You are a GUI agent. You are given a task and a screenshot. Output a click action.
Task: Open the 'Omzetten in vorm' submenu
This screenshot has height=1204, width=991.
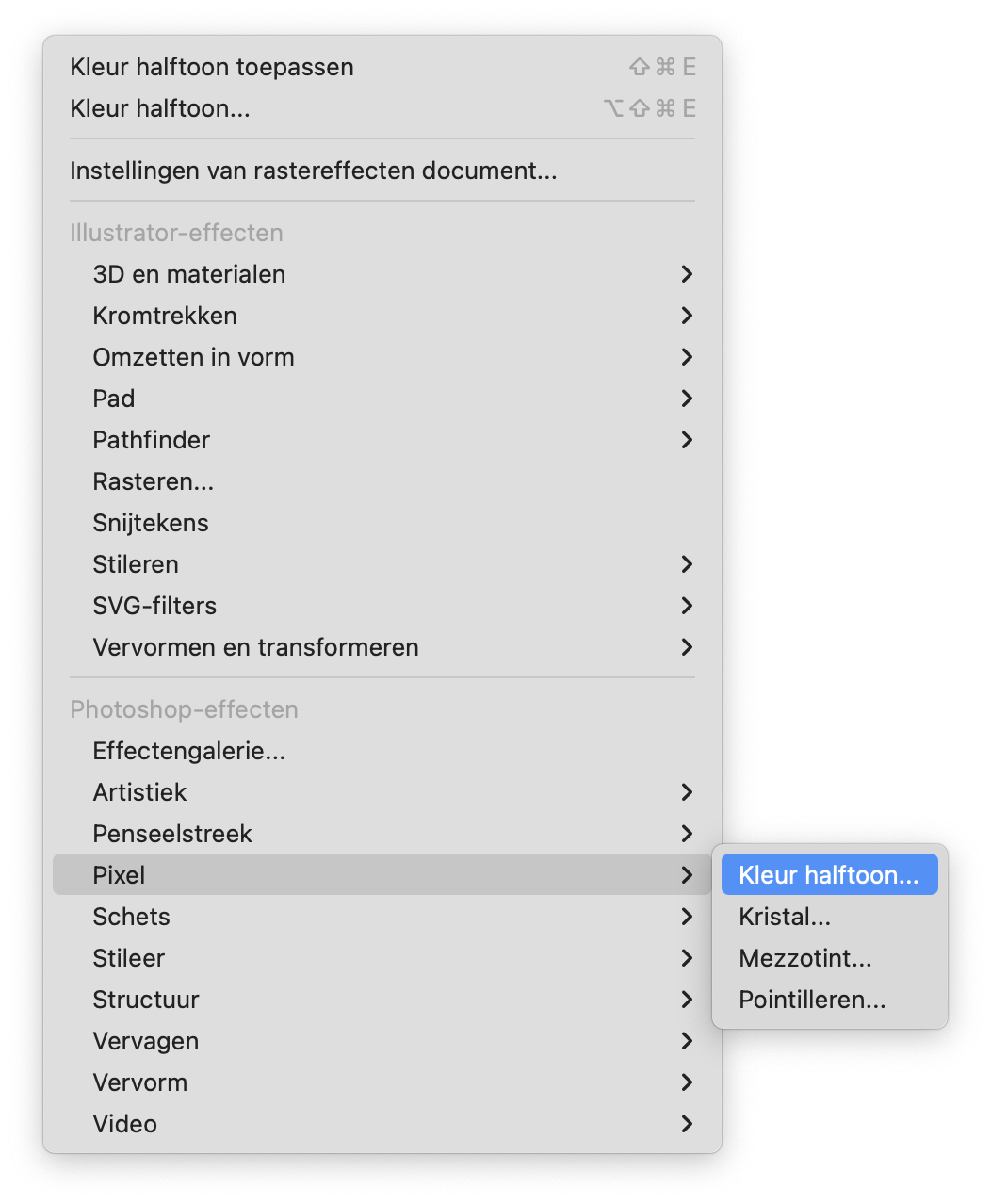pyautogui.click(x=193, y=357)
